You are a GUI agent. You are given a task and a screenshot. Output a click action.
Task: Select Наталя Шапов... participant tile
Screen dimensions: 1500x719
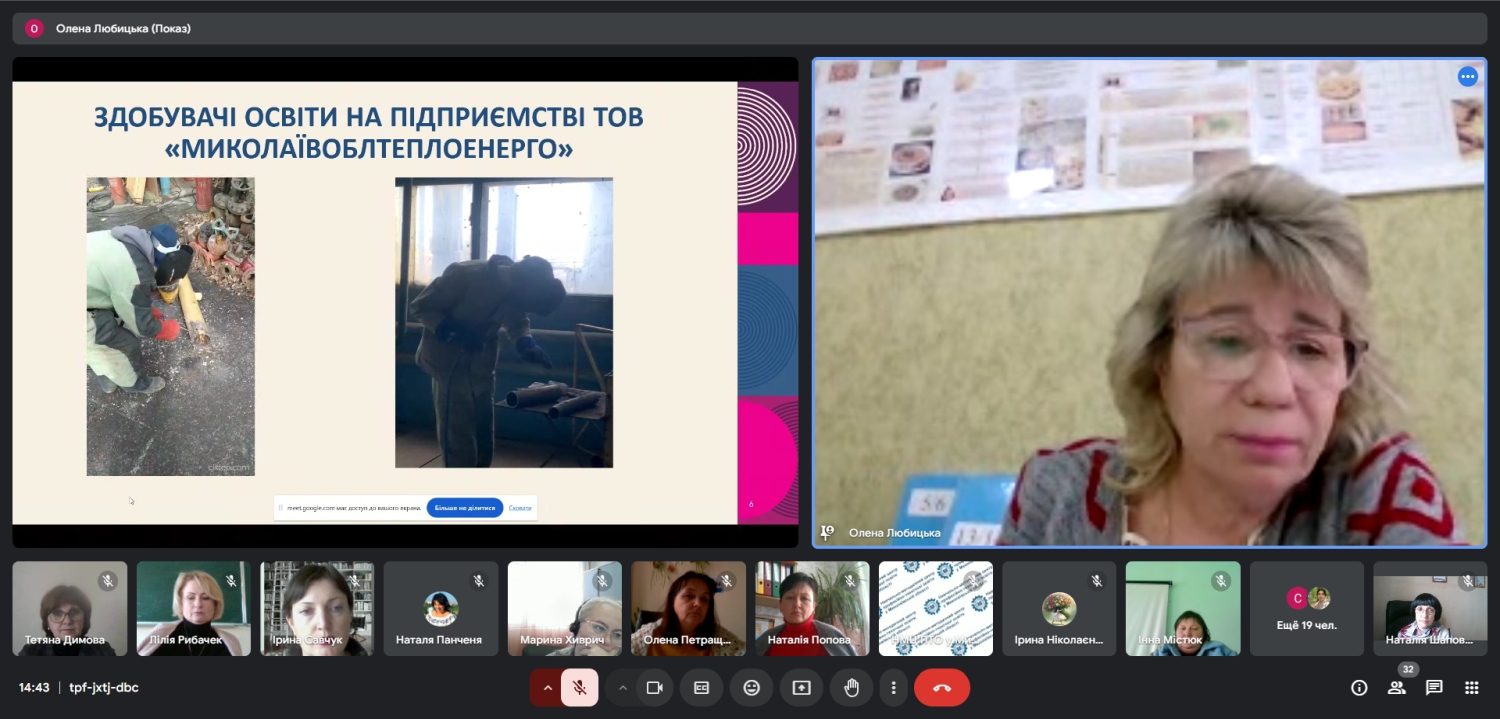point(1430,608)
